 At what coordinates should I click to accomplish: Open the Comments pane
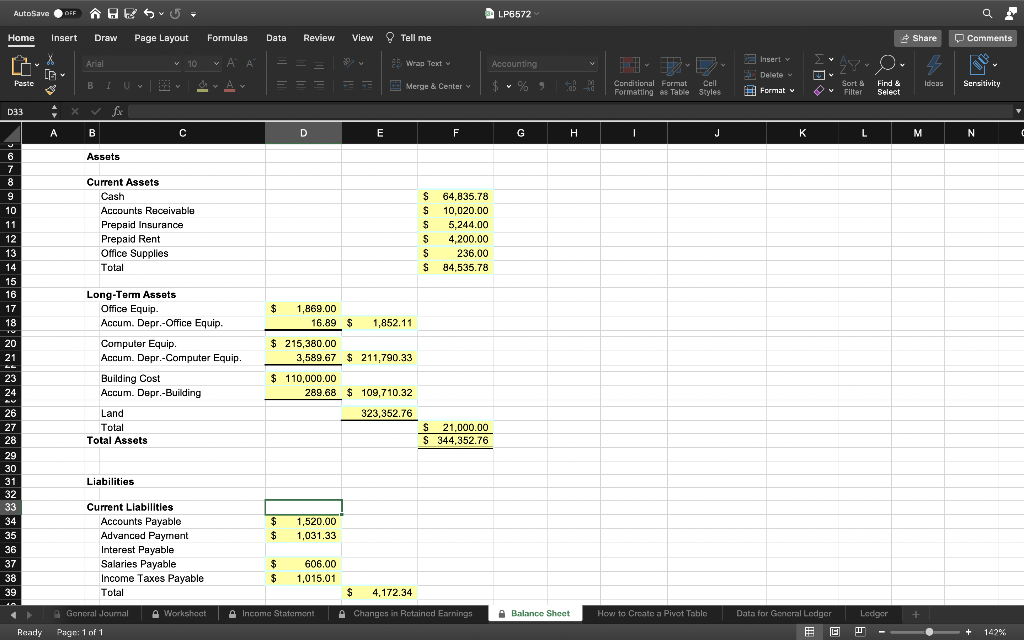[x=983, y=38]
